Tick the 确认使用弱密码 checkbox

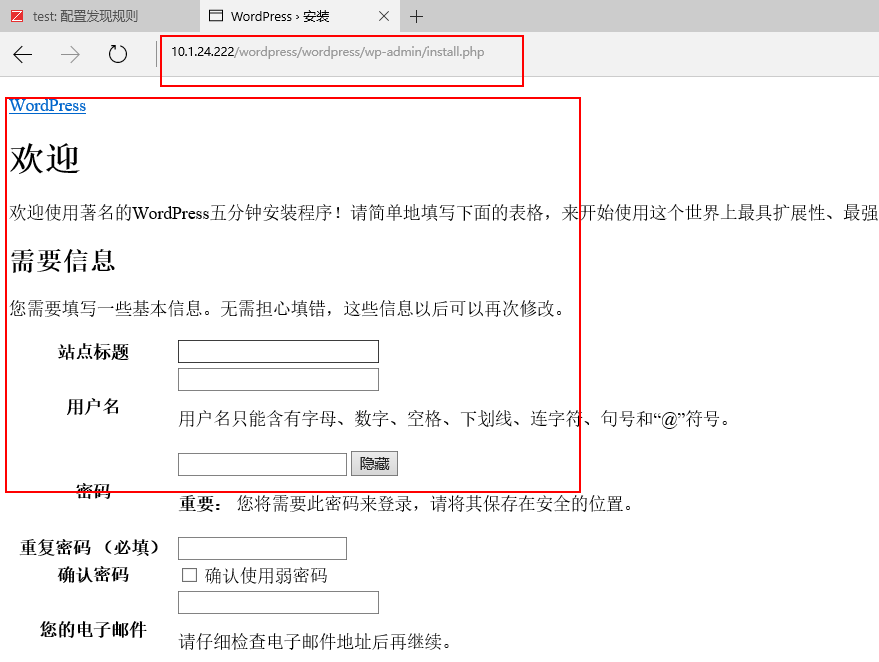[189, 575]
